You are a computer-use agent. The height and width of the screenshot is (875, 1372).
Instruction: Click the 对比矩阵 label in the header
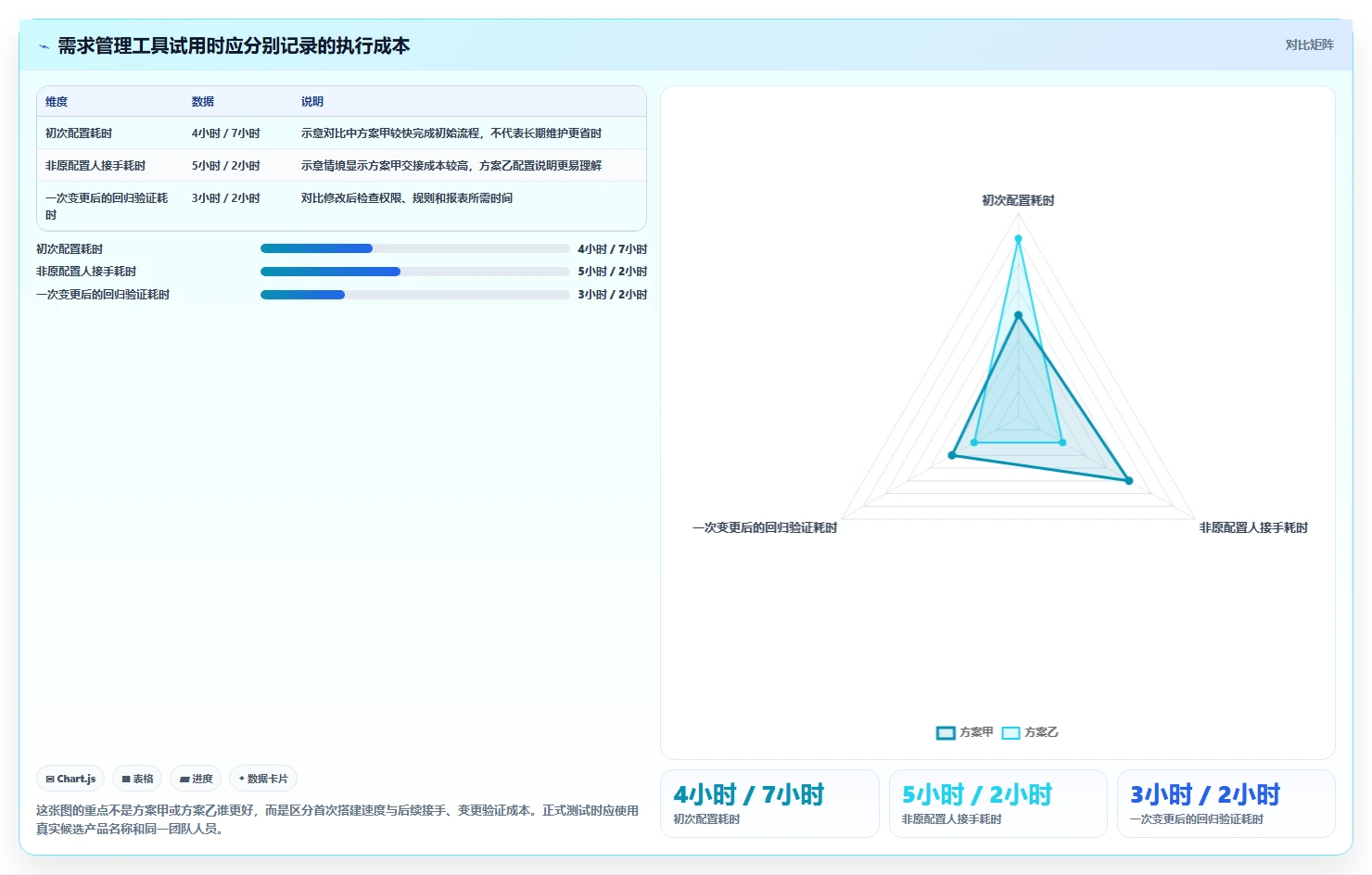pyautogui.click(x=1309, y=44)
